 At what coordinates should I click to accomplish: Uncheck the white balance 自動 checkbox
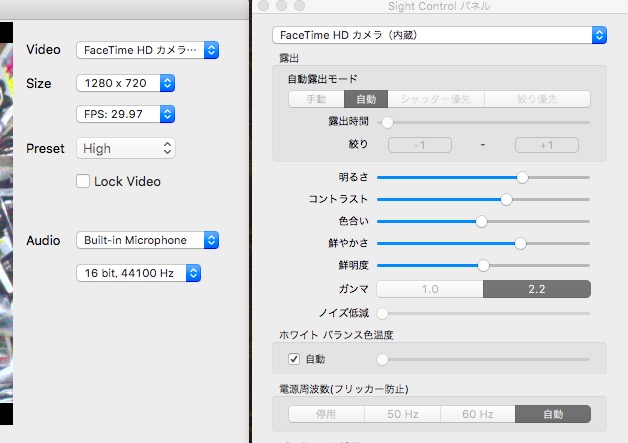[294, 358]
